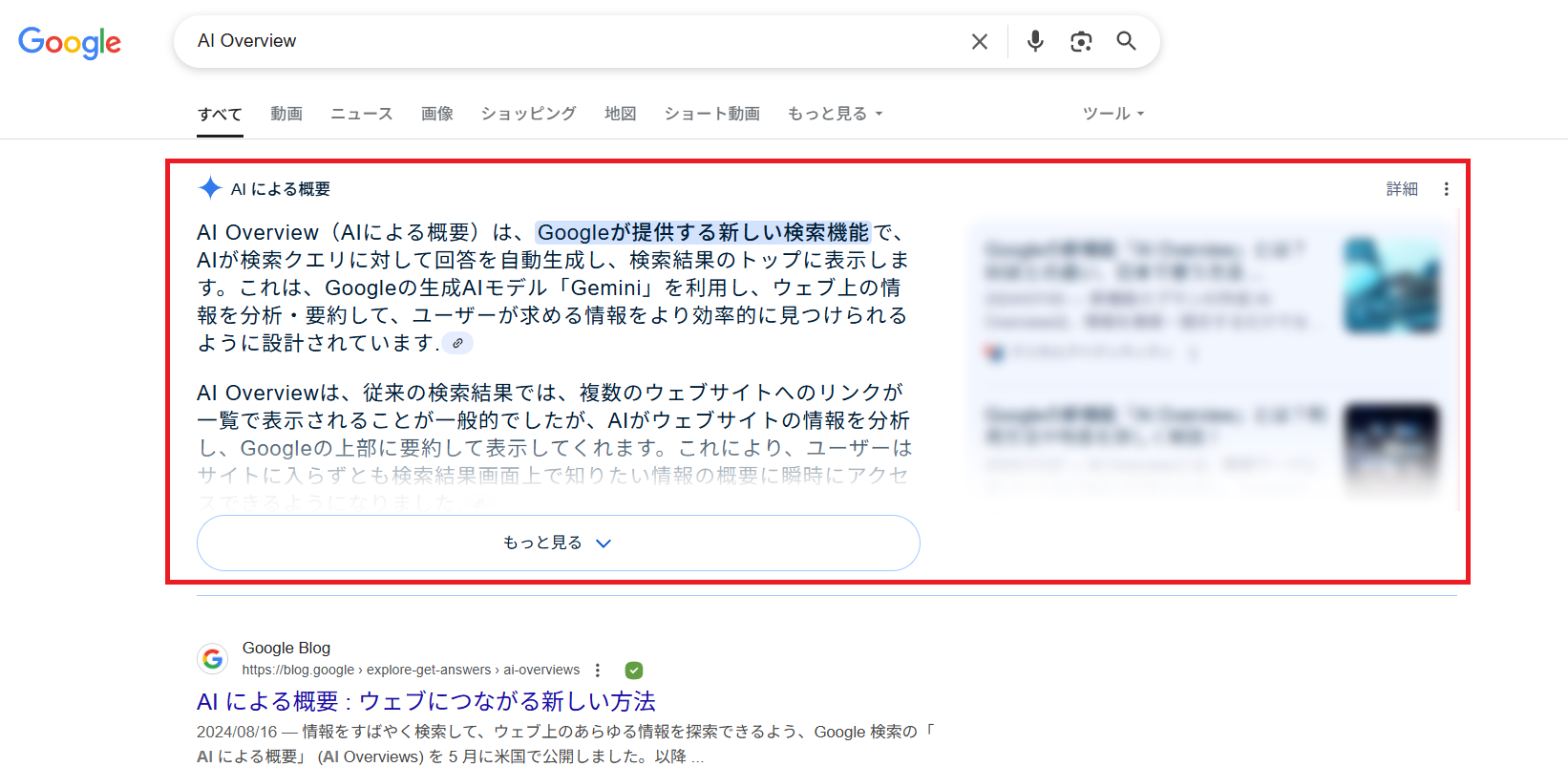Click the link chip after first paragraph

point(457,343)
